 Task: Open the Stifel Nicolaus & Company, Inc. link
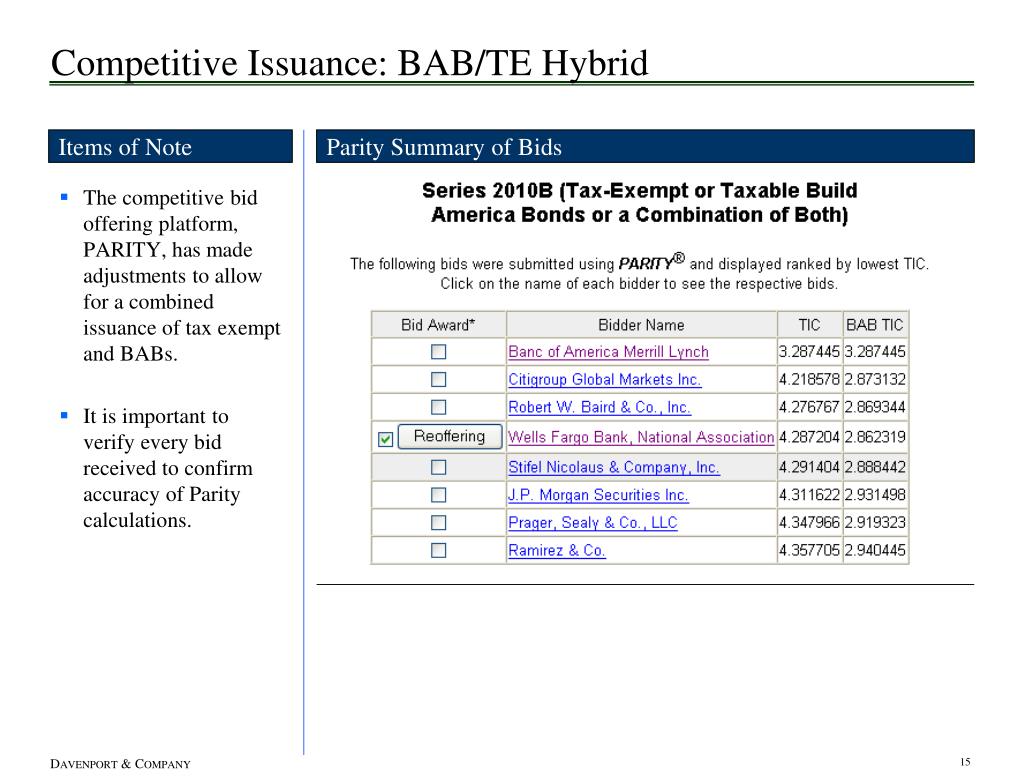(614, 468)
